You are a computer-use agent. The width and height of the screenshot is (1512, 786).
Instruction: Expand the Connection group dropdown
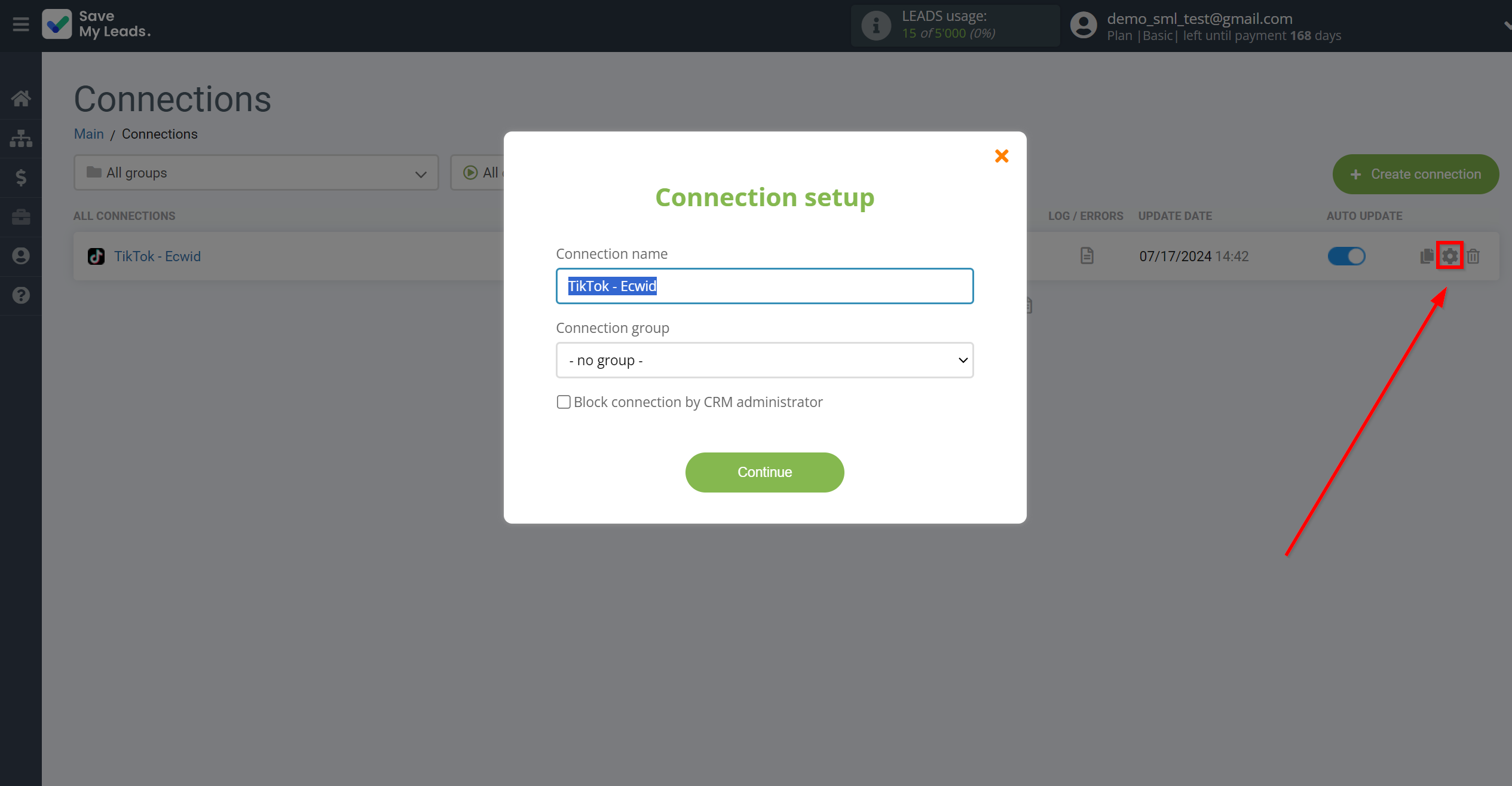click(x=765, y=359)
